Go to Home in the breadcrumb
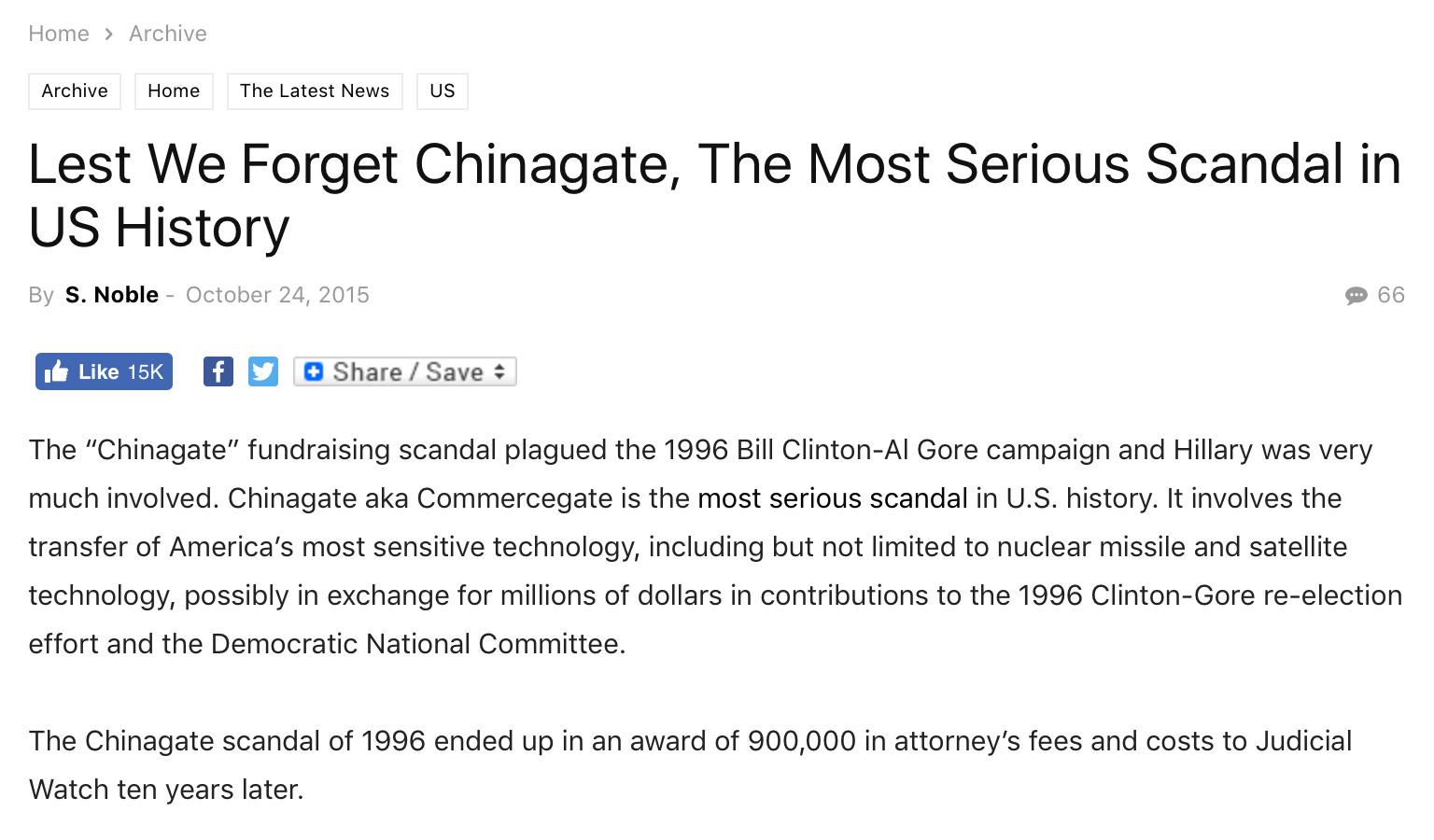Viewport: 1434px width, 840px height. click(59, 34)
